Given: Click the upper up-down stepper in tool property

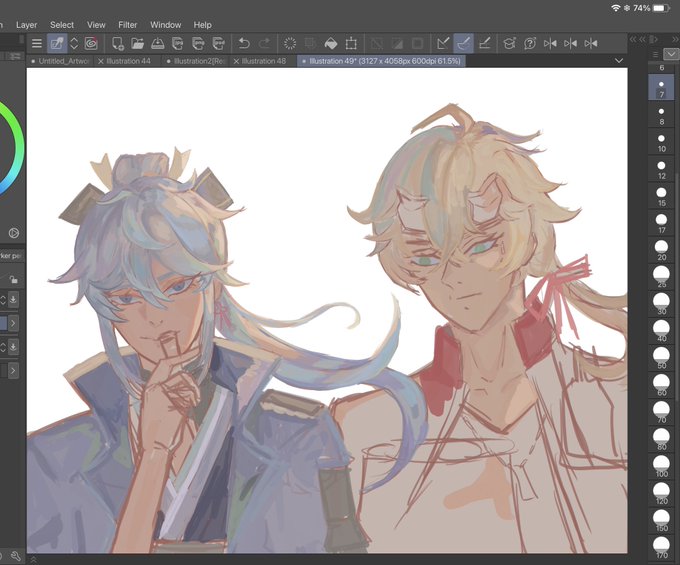Looking at the screenshot, I should (x=3, y=299).
